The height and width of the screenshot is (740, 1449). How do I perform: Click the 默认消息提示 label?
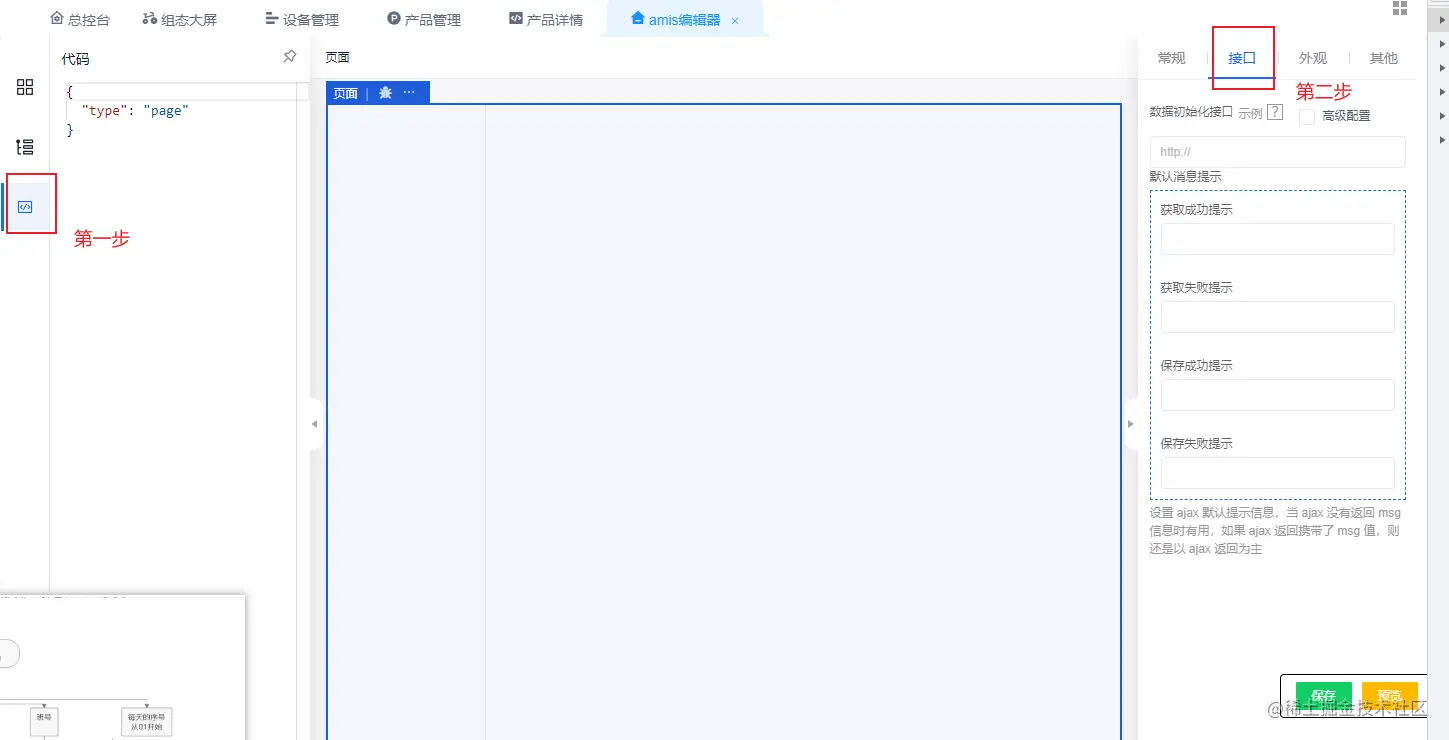(x=1185, y=177)
